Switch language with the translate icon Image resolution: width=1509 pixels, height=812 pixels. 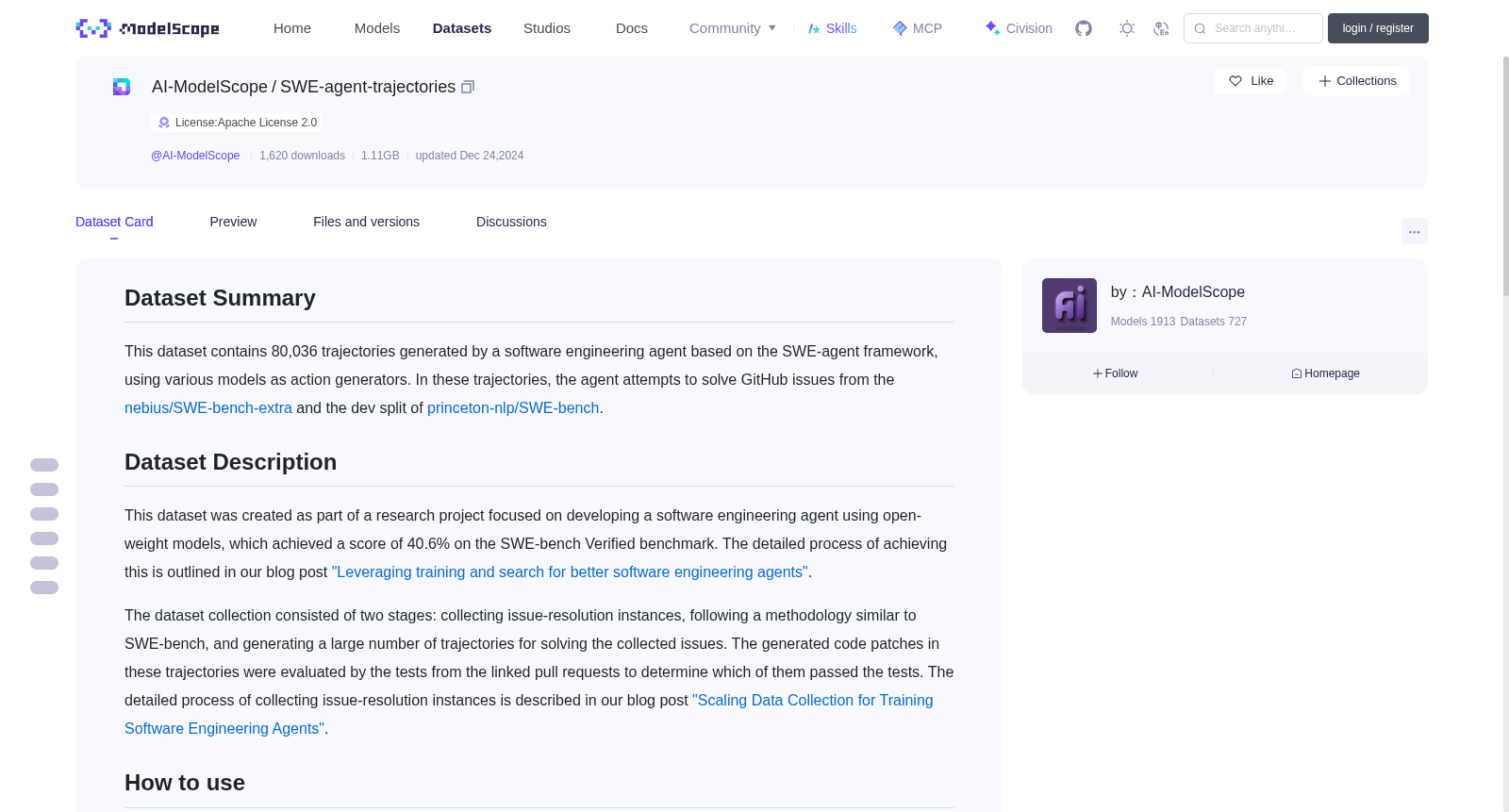pos(1161,28)
